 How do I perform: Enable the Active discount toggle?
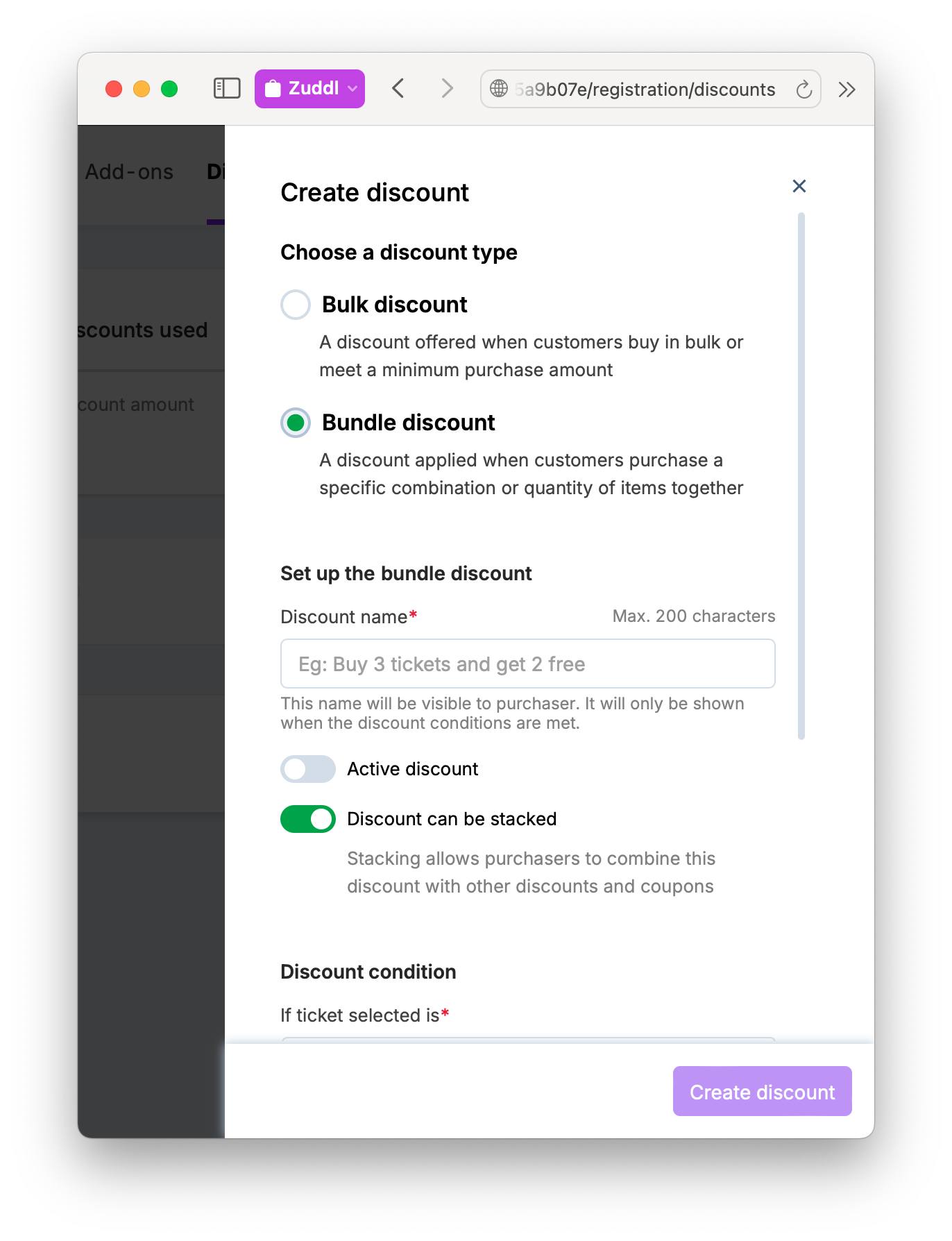pos(307,769)
